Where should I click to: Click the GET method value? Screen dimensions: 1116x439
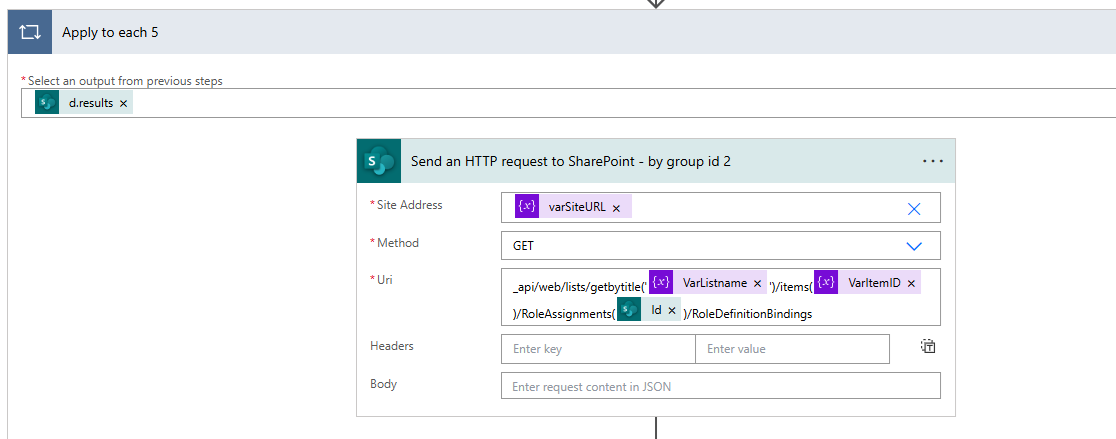(x=523, y=246)
